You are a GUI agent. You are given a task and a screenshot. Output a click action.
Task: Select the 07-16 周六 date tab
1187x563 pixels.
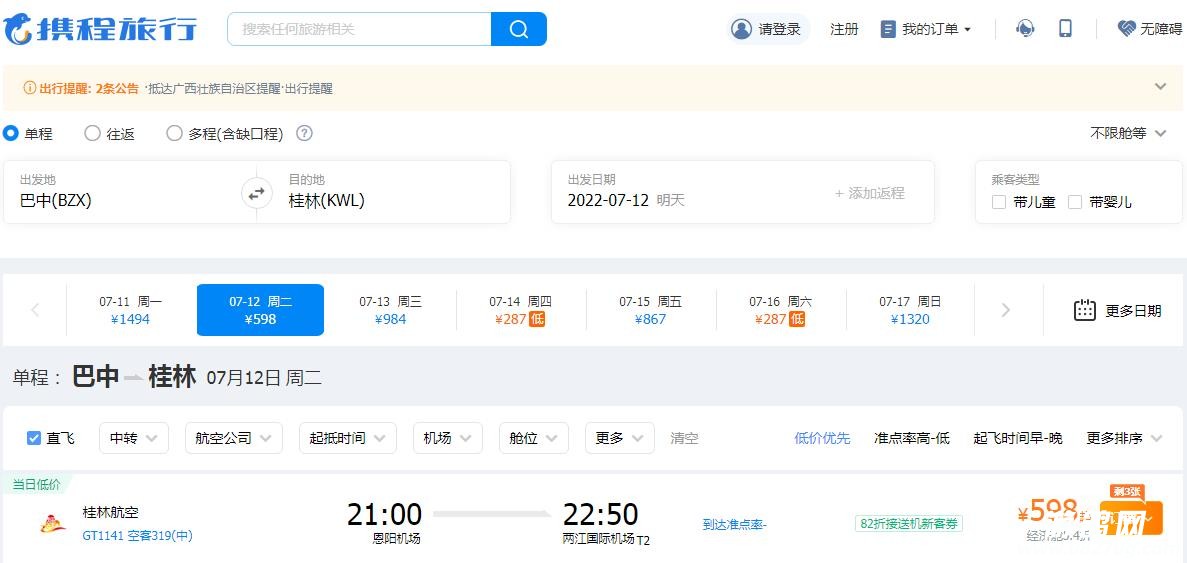coord(780,310)
